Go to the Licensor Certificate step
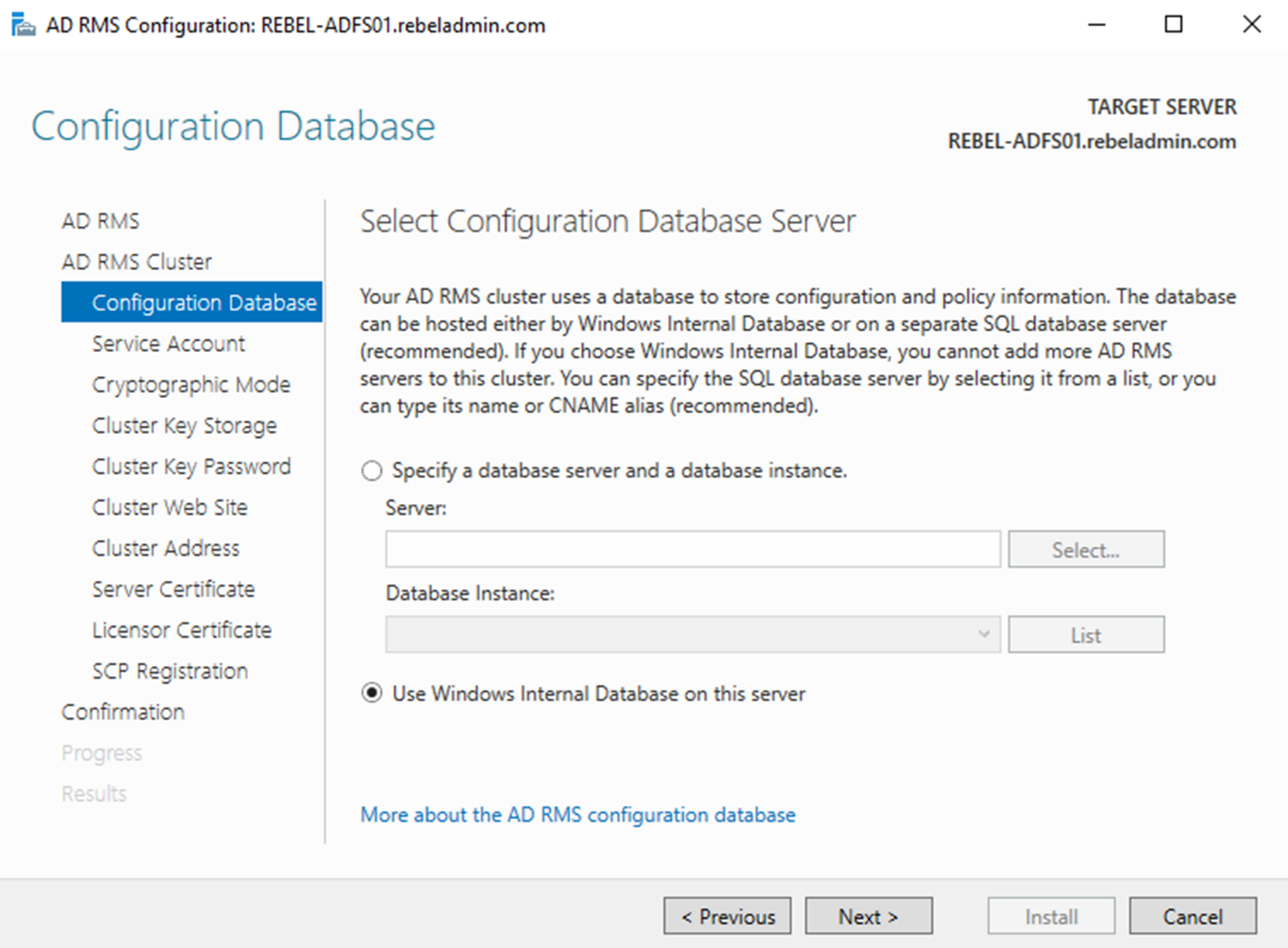This screenshot has width=1288, height=948. (182, 630)
